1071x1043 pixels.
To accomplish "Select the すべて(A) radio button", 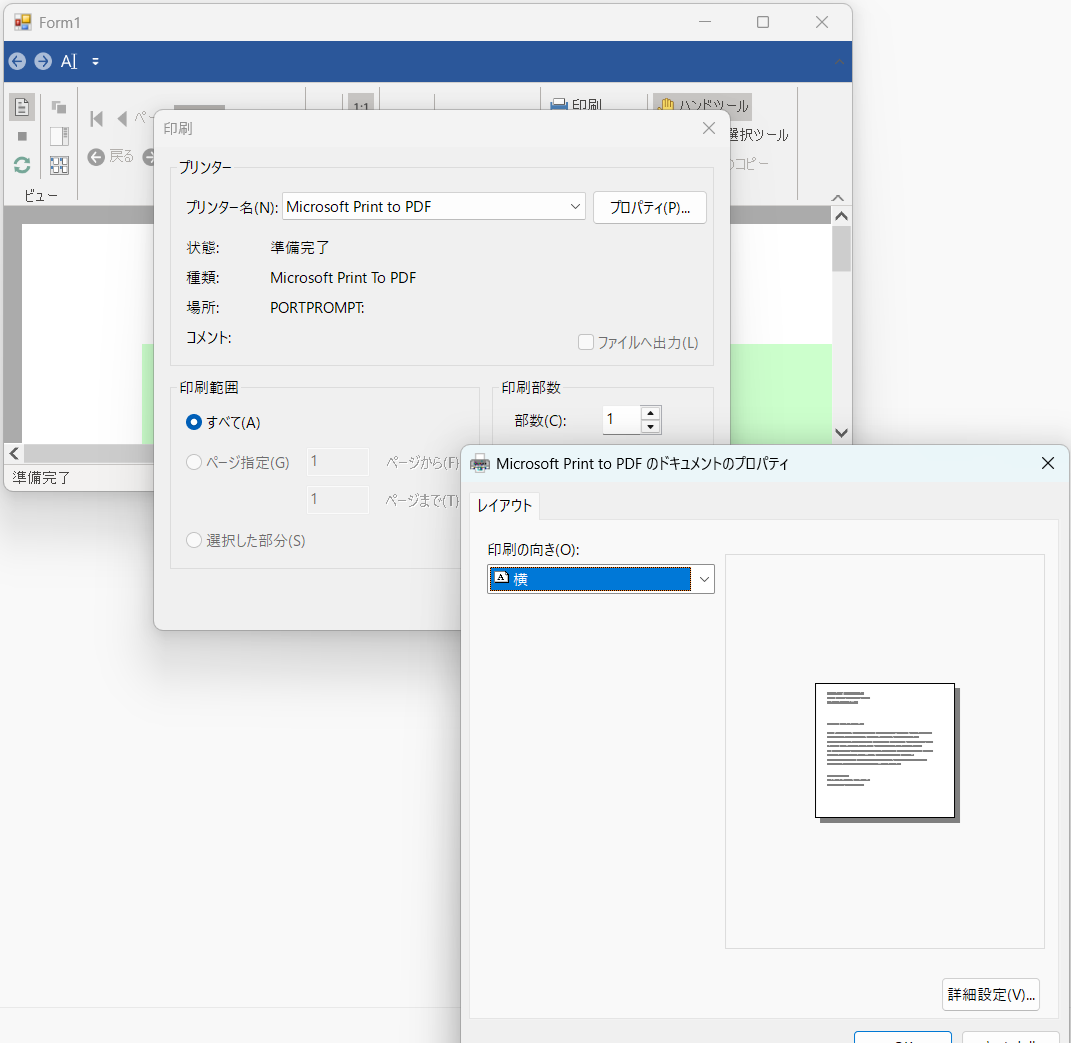I will pos(194,422).
